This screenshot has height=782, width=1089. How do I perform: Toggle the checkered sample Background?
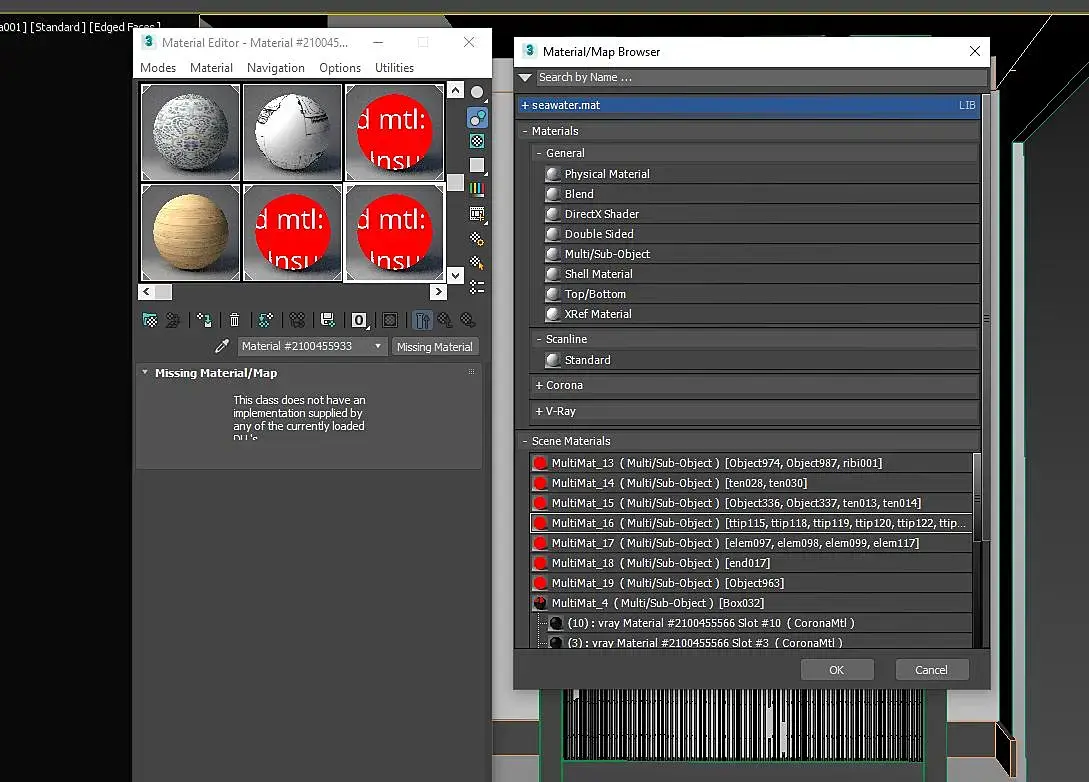[477, 141]
